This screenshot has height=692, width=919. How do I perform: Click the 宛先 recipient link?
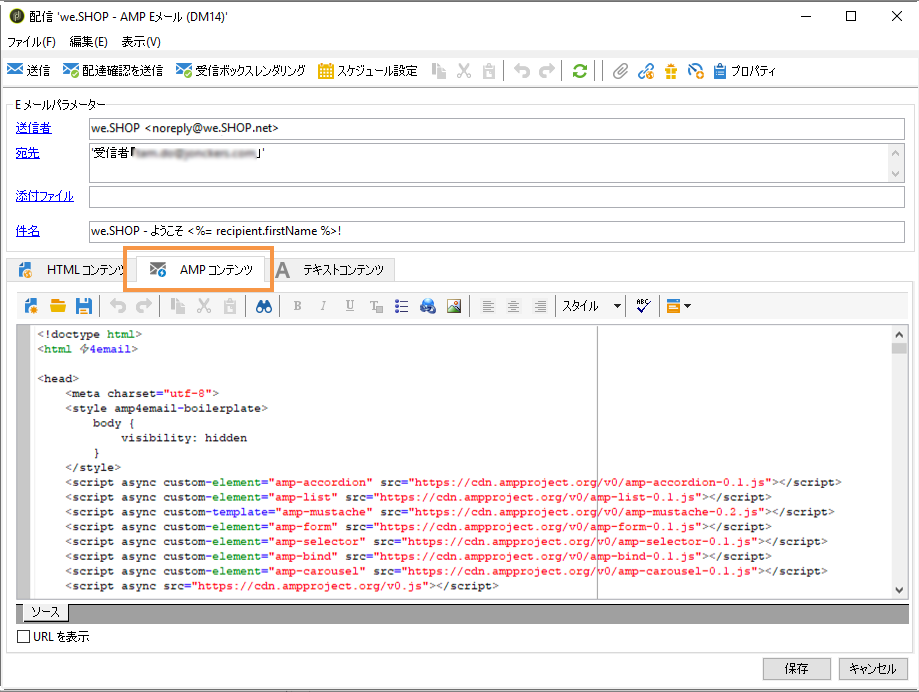(28, 153)
